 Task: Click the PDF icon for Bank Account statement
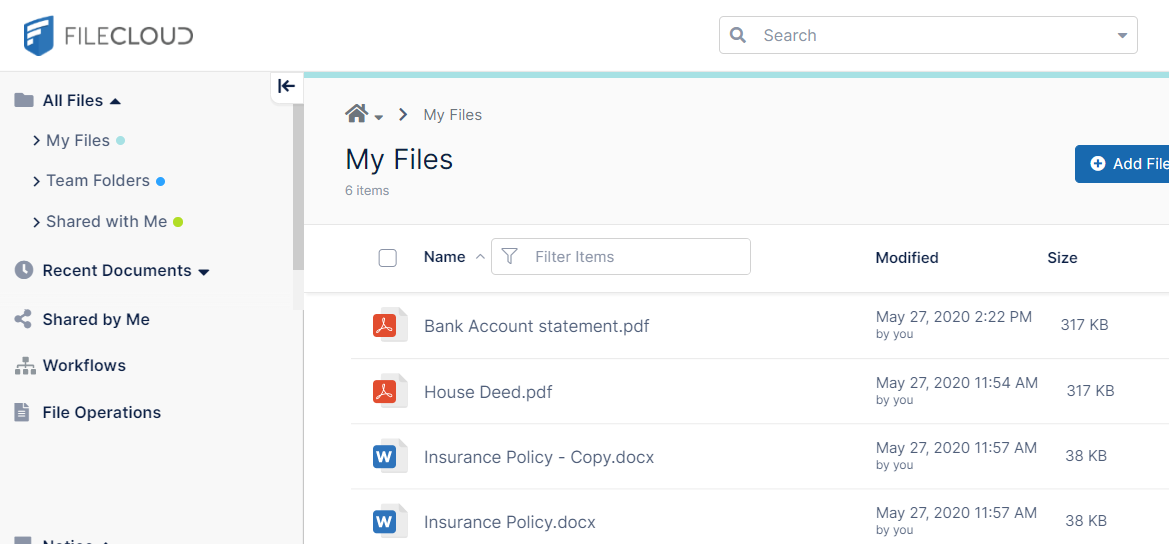[x=385, y=326]
